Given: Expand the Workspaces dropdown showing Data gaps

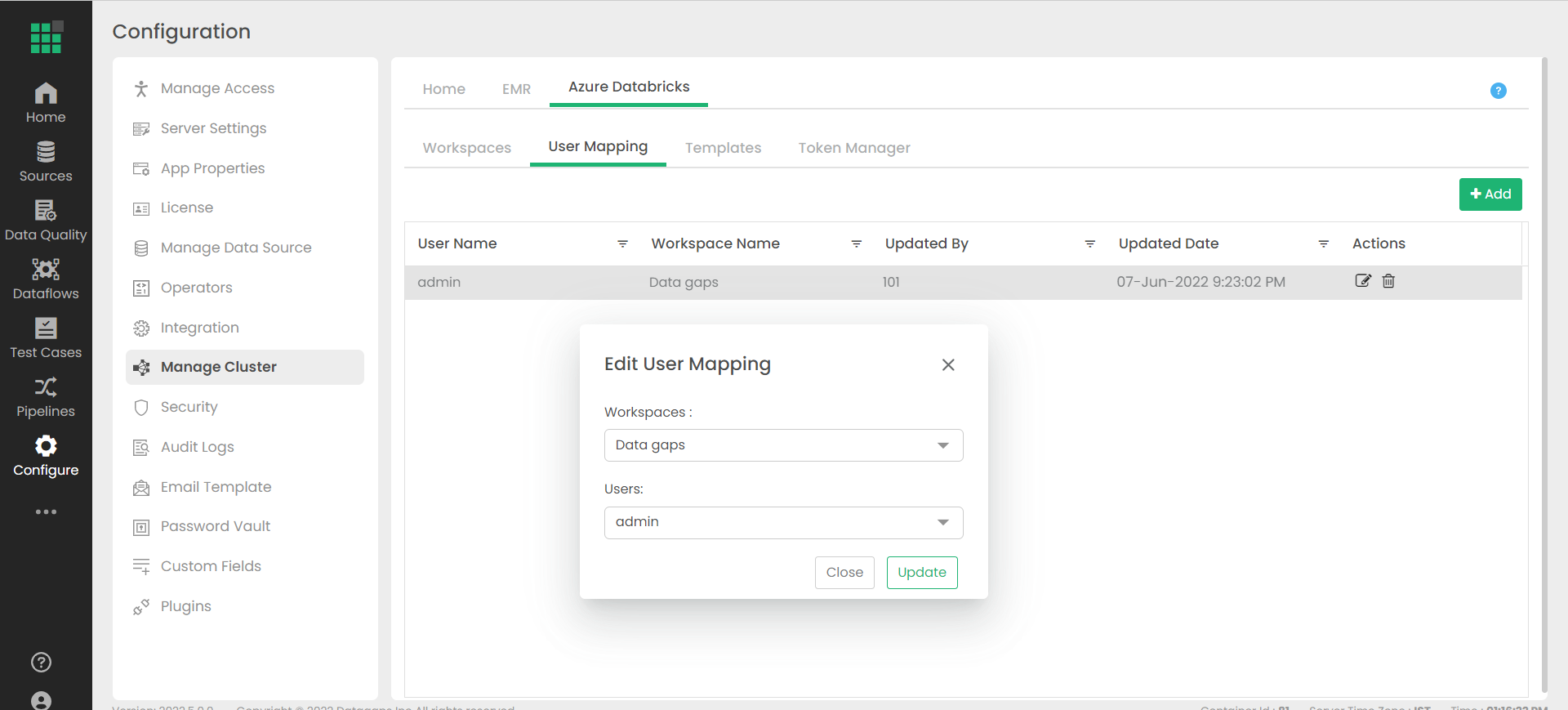Looking at the screenshot, I should (x=783, y=445).
